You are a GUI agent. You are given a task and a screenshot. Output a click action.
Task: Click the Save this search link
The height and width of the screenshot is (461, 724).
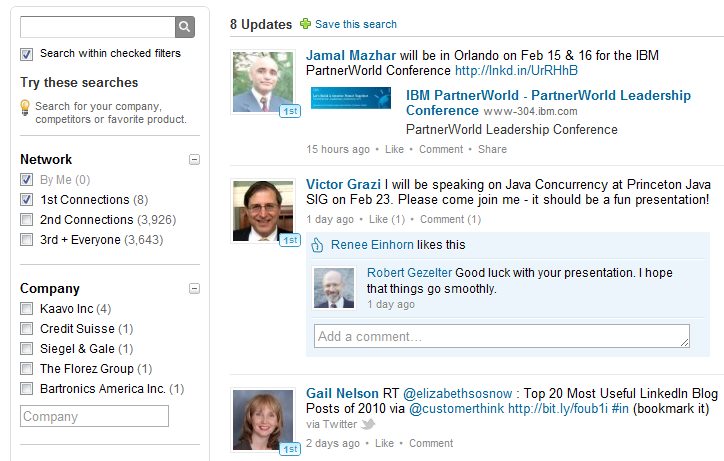click(355, 24)
